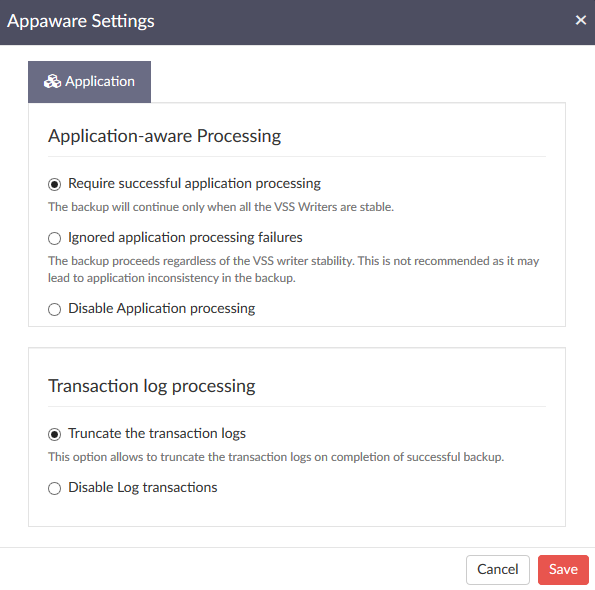Click the Truncate the transaction logs label
Screen dimensions: 595x590
[157, 433]
